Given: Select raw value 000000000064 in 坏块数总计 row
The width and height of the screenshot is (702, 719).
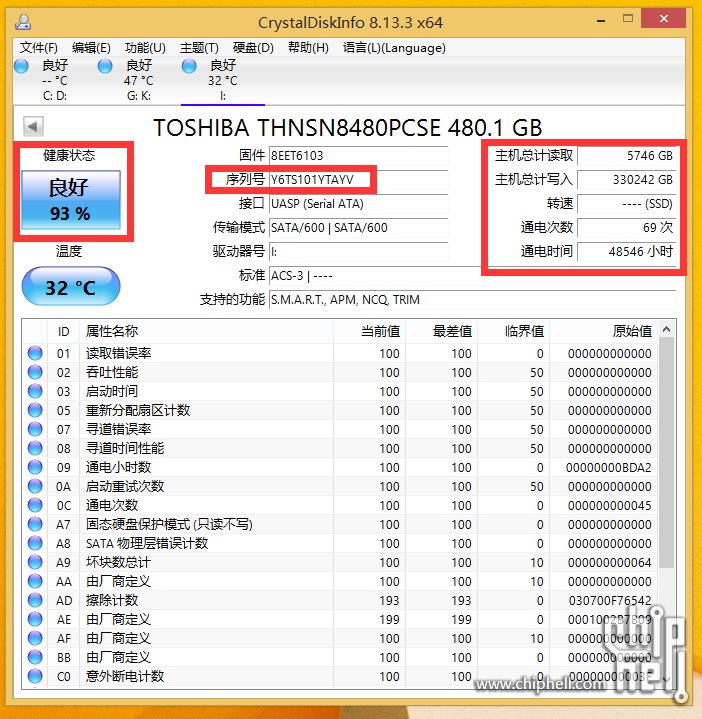Looking at the screenshot, I should [609, 562].
